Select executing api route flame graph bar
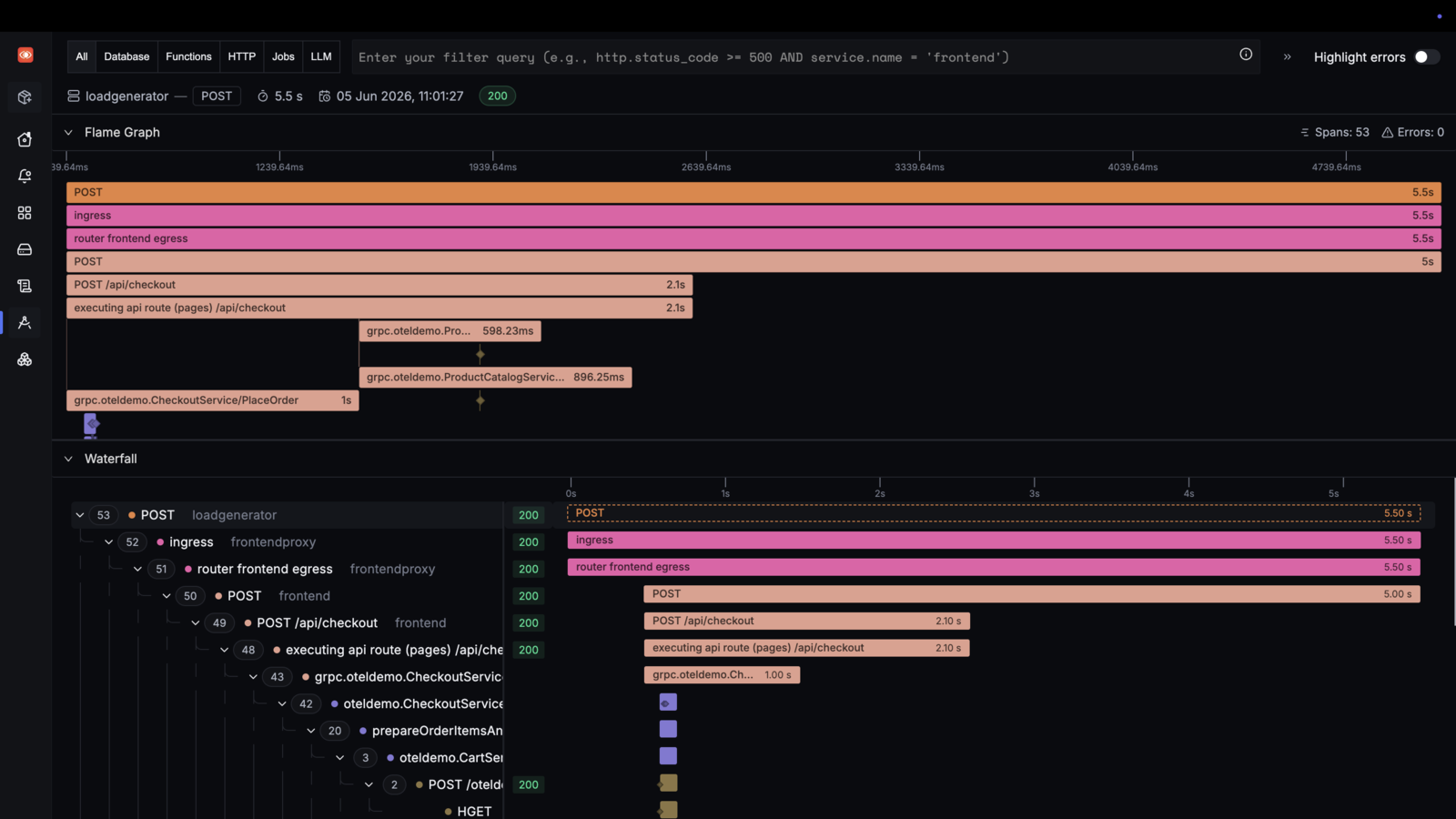Image resolution: width=1456 pixels, height=819 pixels. pyautogui.click(x=379, y=308)
